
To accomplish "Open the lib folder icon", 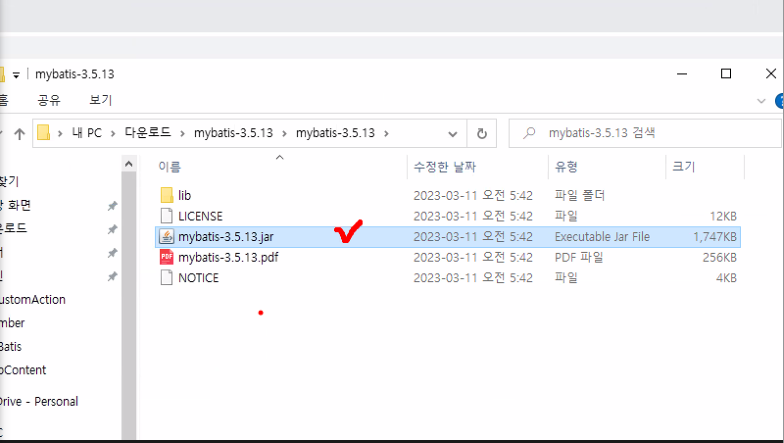I will pyautogui.click(x=166, y=195).
